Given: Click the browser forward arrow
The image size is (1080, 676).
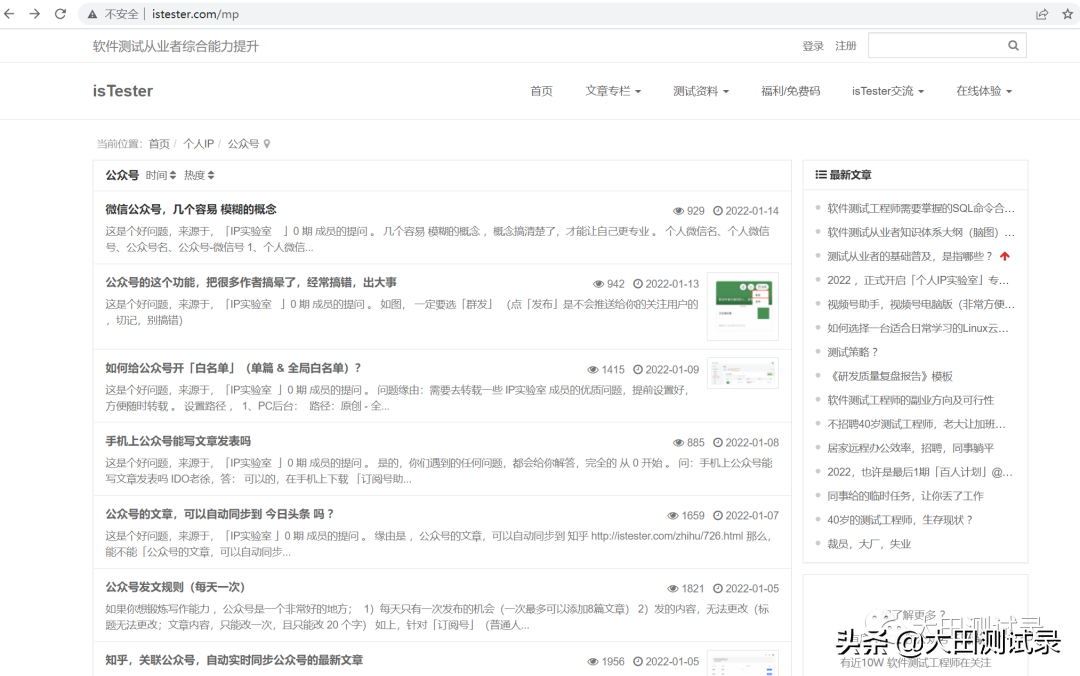Looking at the screenshot, I should tap(35, 14).
